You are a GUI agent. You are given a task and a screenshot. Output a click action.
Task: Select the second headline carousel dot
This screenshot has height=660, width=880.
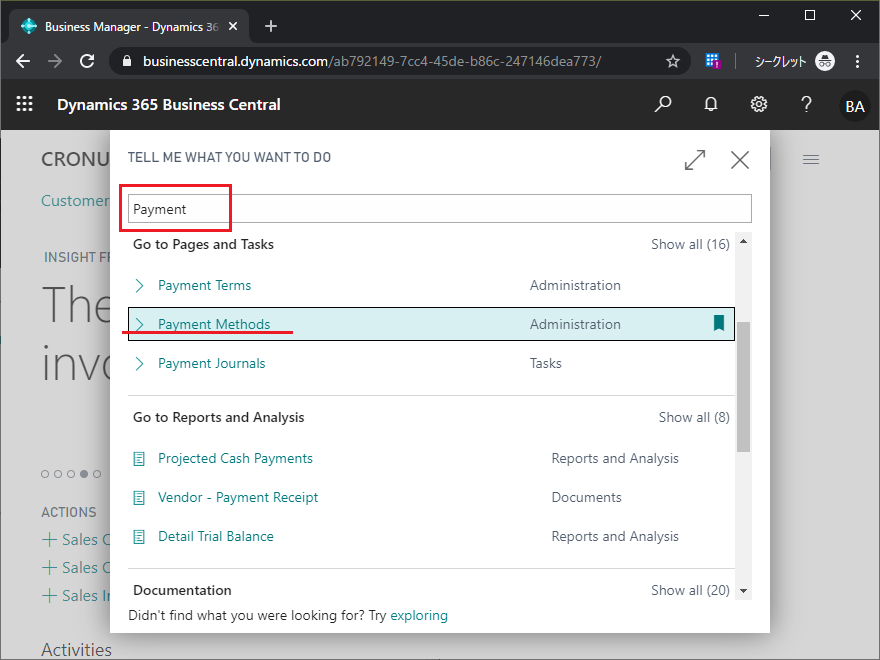coord(58,474)
